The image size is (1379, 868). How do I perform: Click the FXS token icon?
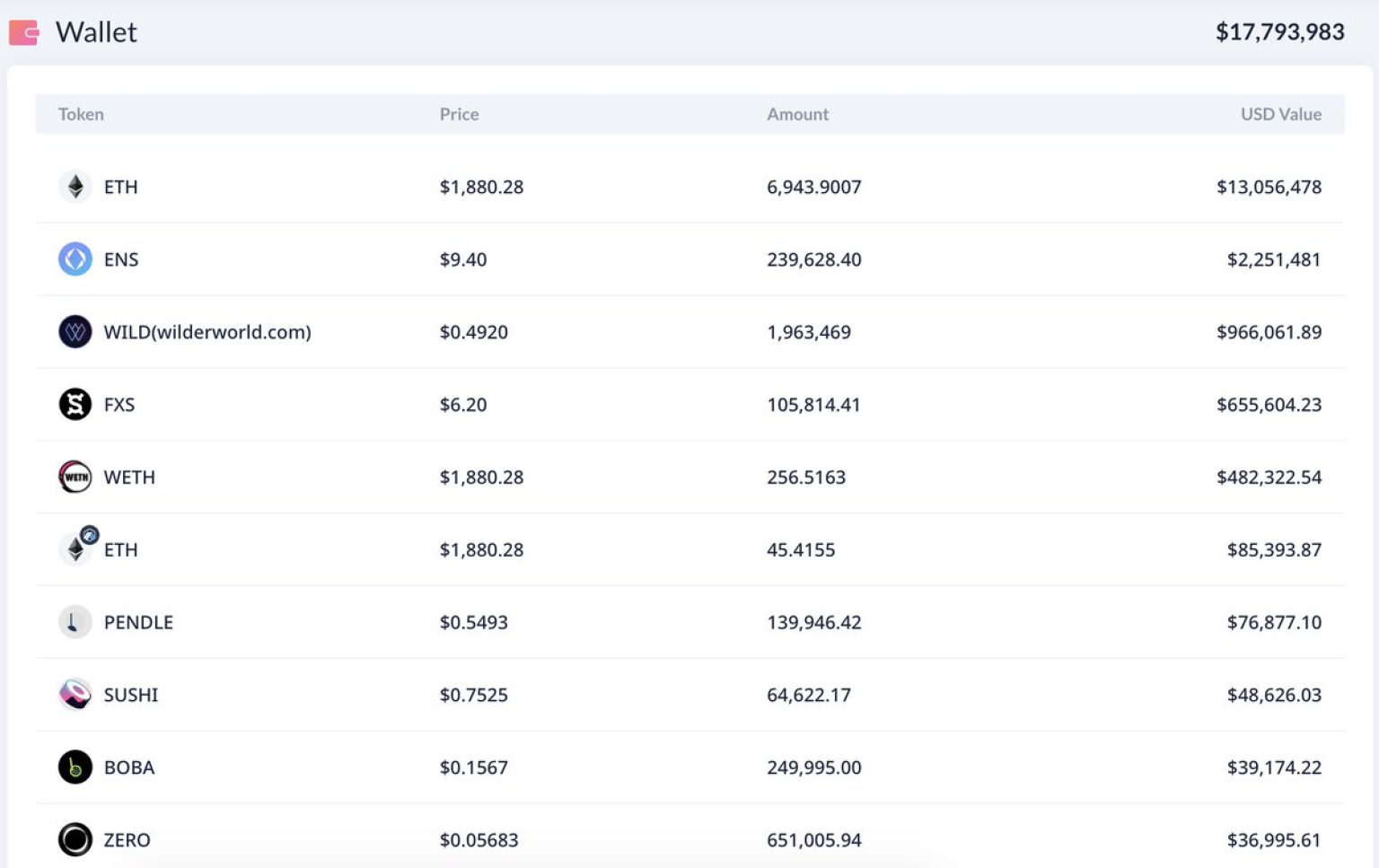[75, 404]
